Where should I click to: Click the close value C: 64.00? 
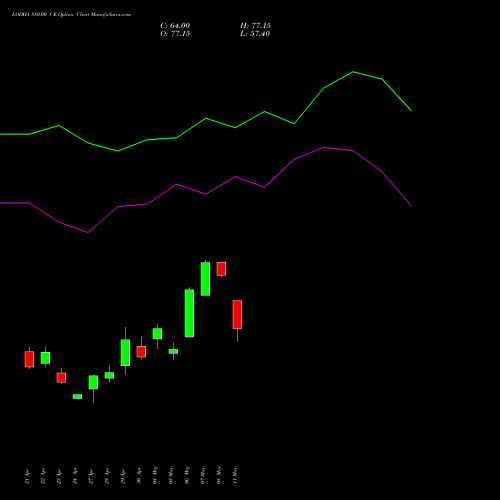coord(175,26)
